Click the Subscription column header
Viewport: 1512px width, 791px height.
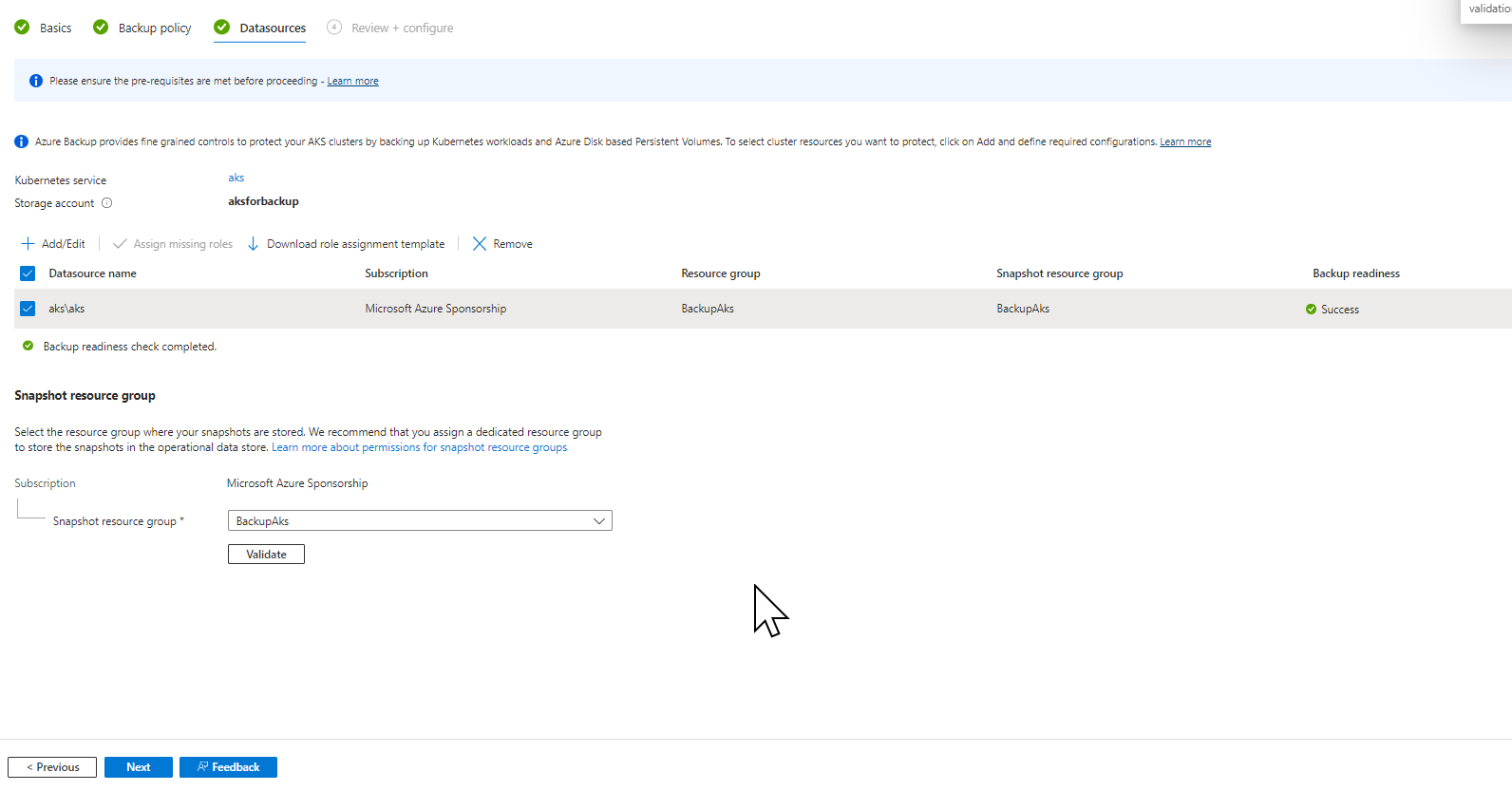pyautogui.click(x=397, y=273)
